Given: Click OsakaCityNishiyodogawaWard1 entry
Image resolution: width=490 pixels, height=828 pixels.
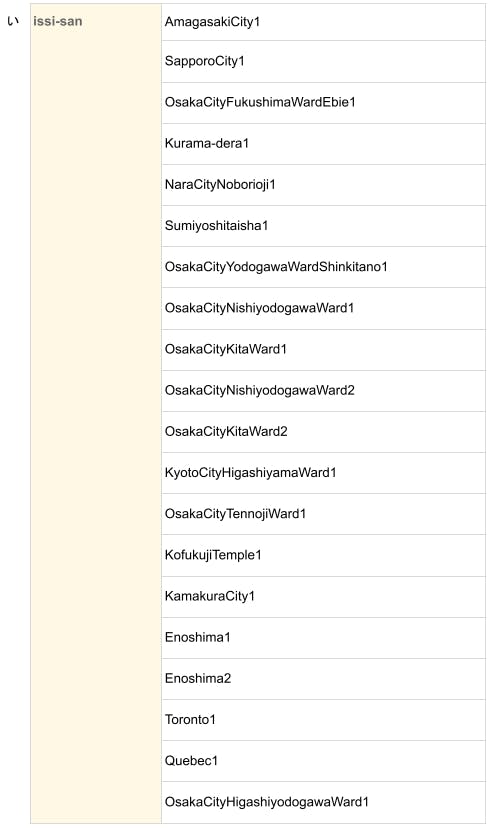Looking at the screenshot, I should [259, 308].
